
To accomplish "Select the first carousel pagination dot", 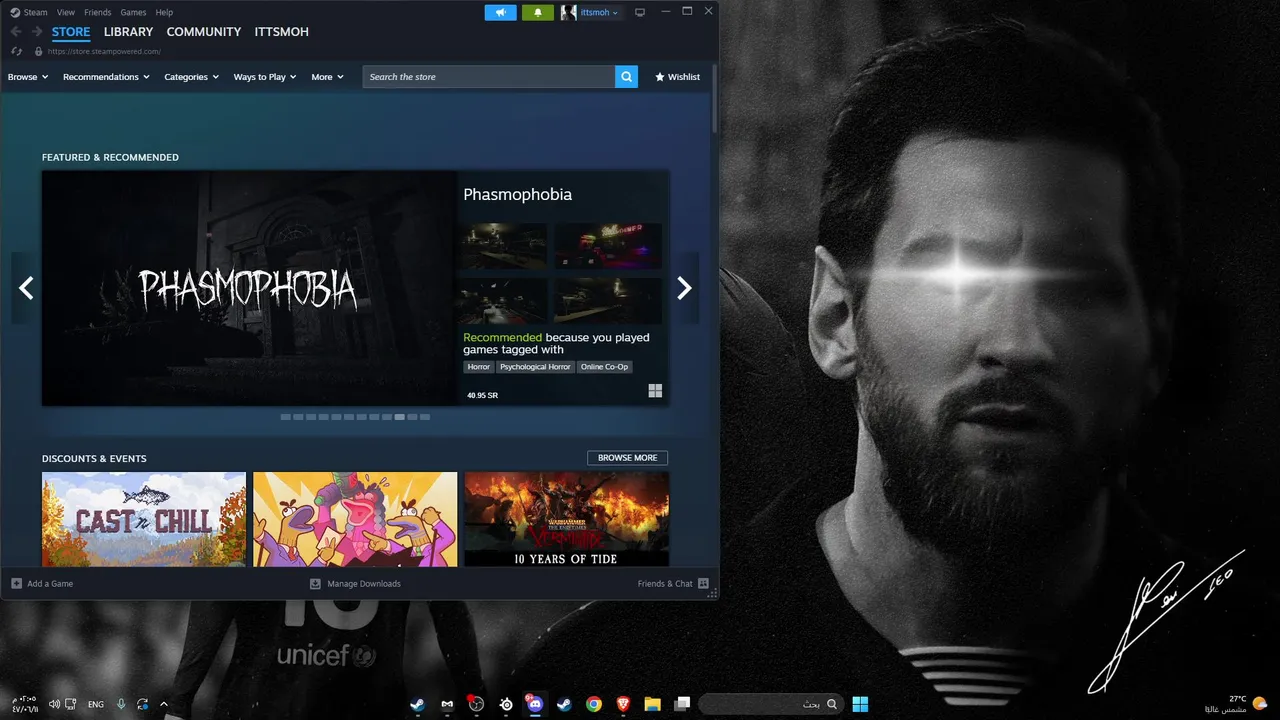I will click(x=286, y=417).
